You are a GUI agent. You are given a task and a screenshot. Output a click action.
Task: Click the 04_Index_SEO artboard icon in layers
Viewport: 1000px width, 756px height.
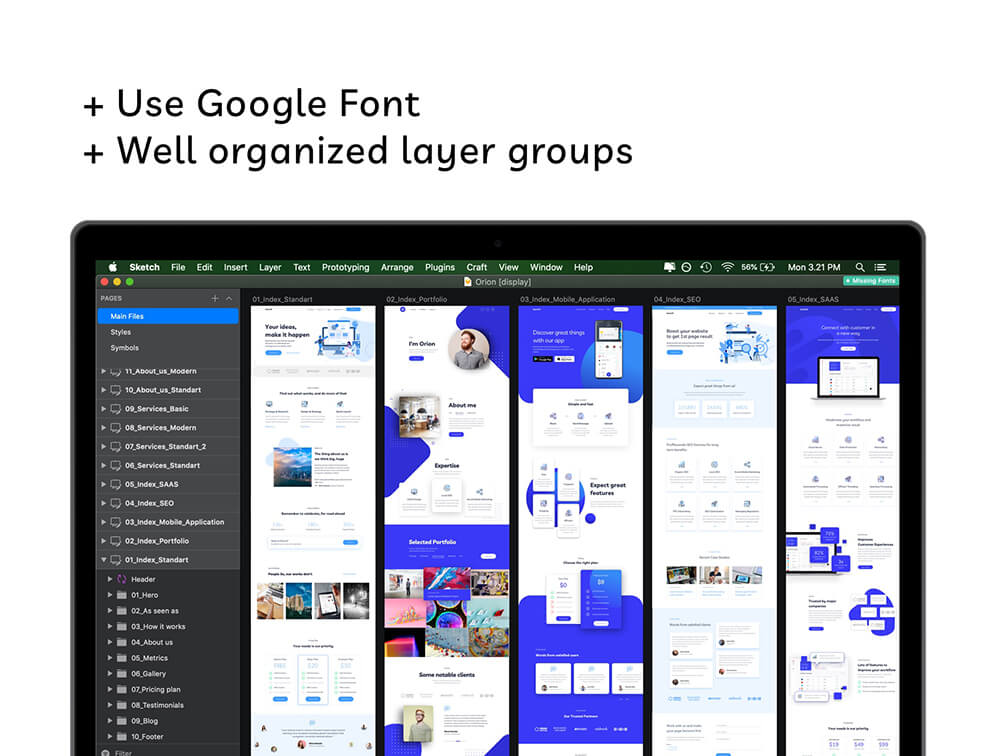pos(115,503)
